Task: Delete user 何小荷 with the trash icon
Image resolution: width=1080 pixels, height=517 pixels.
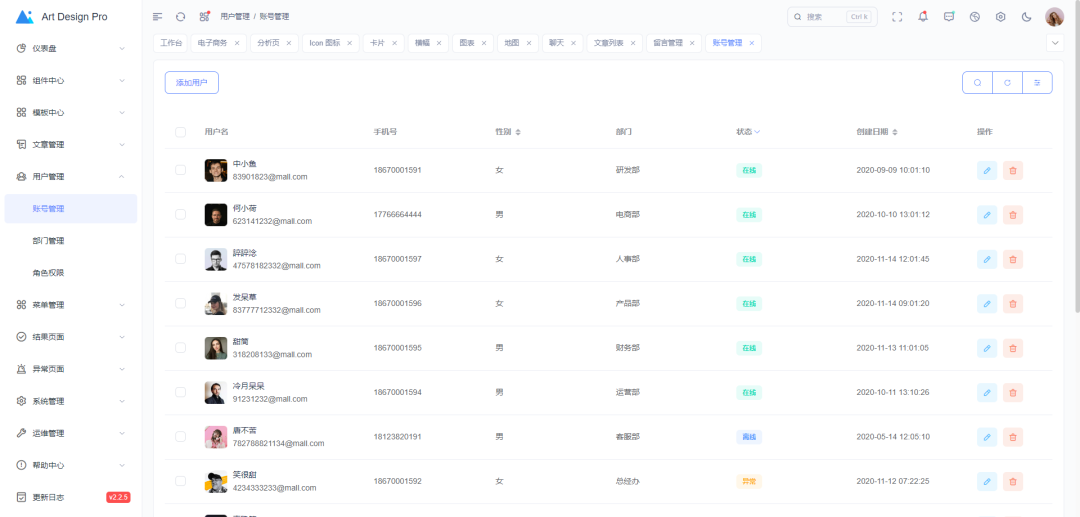Action: [1013, 215]
